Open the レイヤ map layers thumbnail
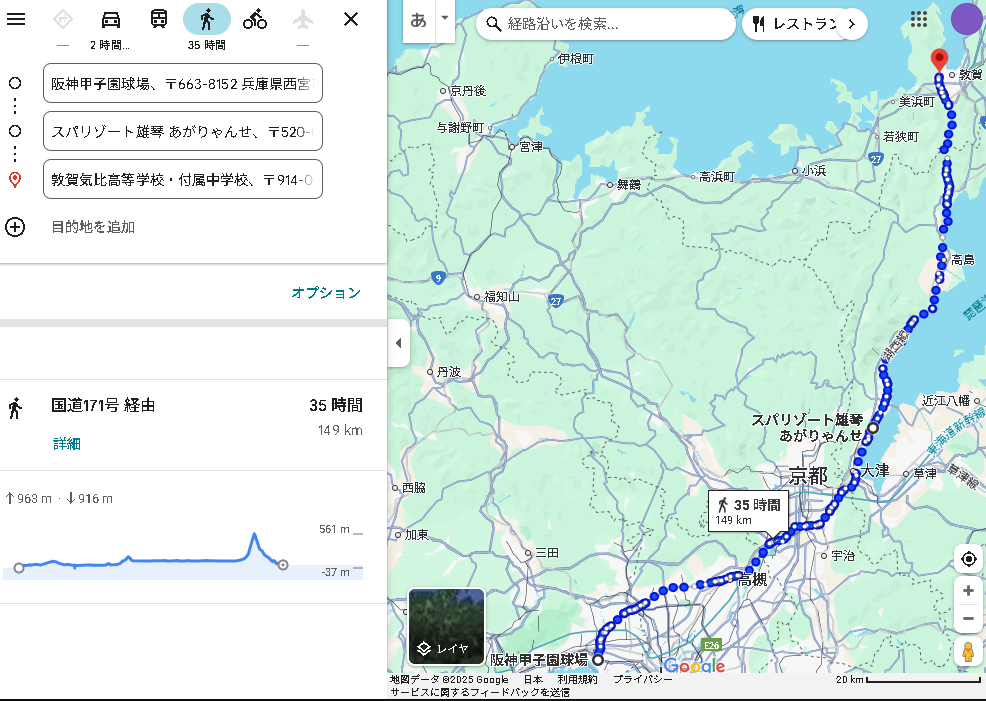This screenshot has width=986, height=701. point(446,626)
